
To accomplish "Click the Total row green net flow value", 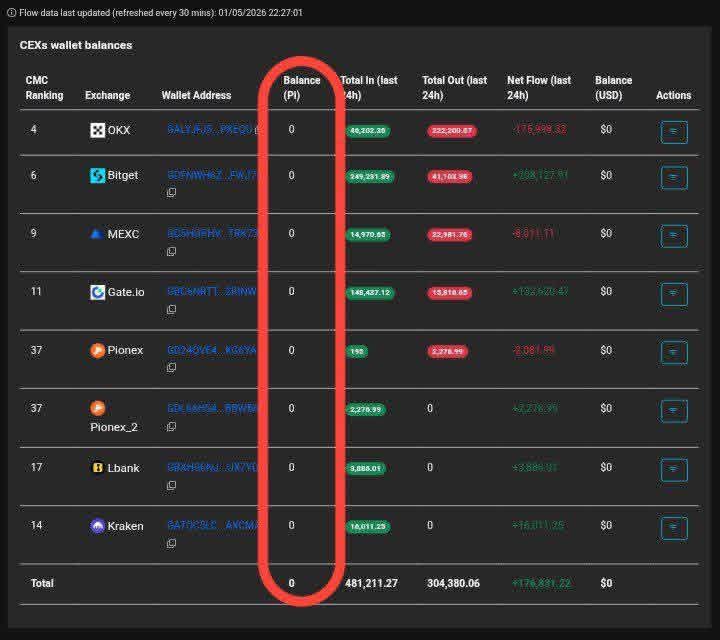I will click(x=541, y=583).
